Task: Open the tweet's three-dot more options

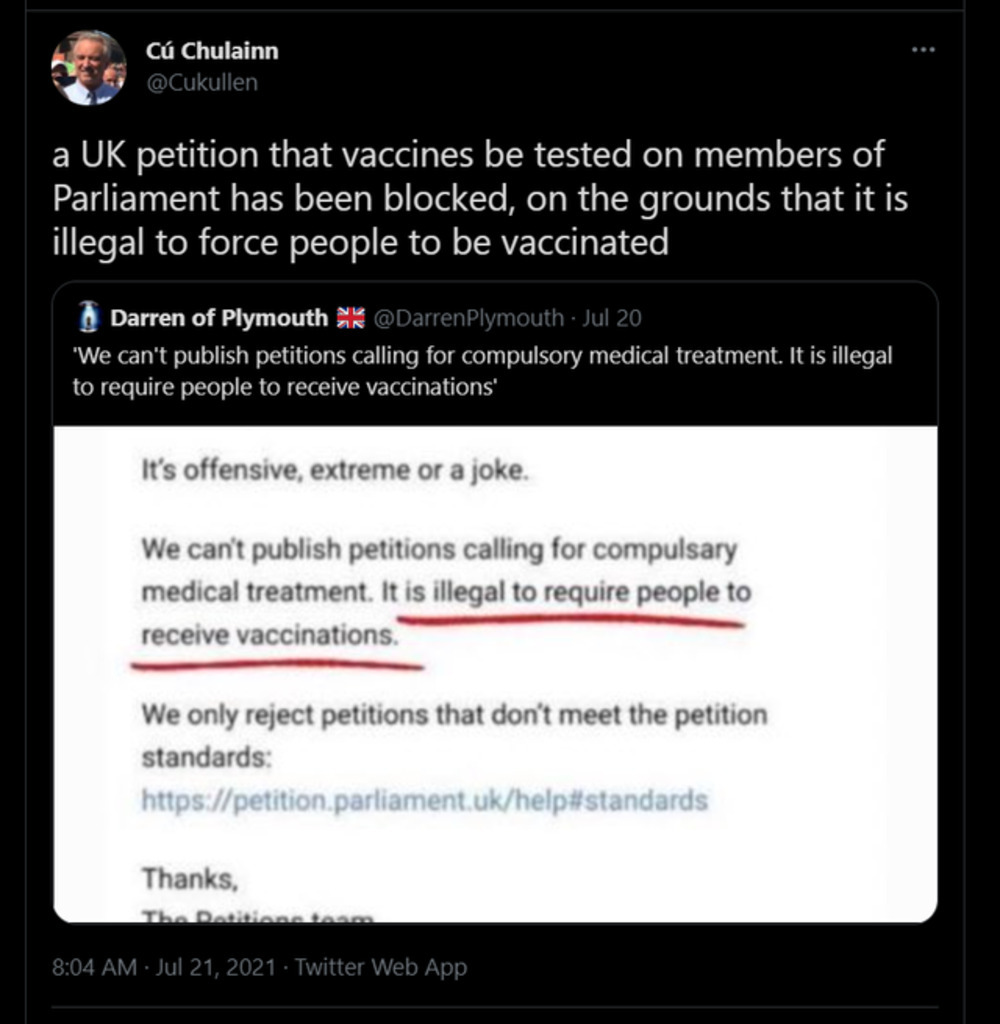Action: [x=923, y=50]
